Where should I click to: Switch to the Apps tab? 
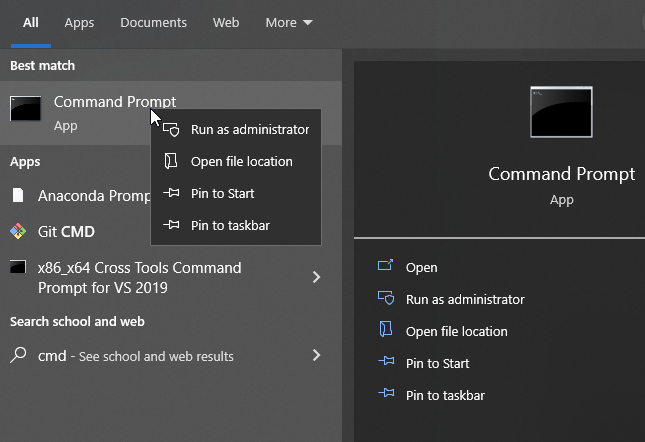click(79, 22)
